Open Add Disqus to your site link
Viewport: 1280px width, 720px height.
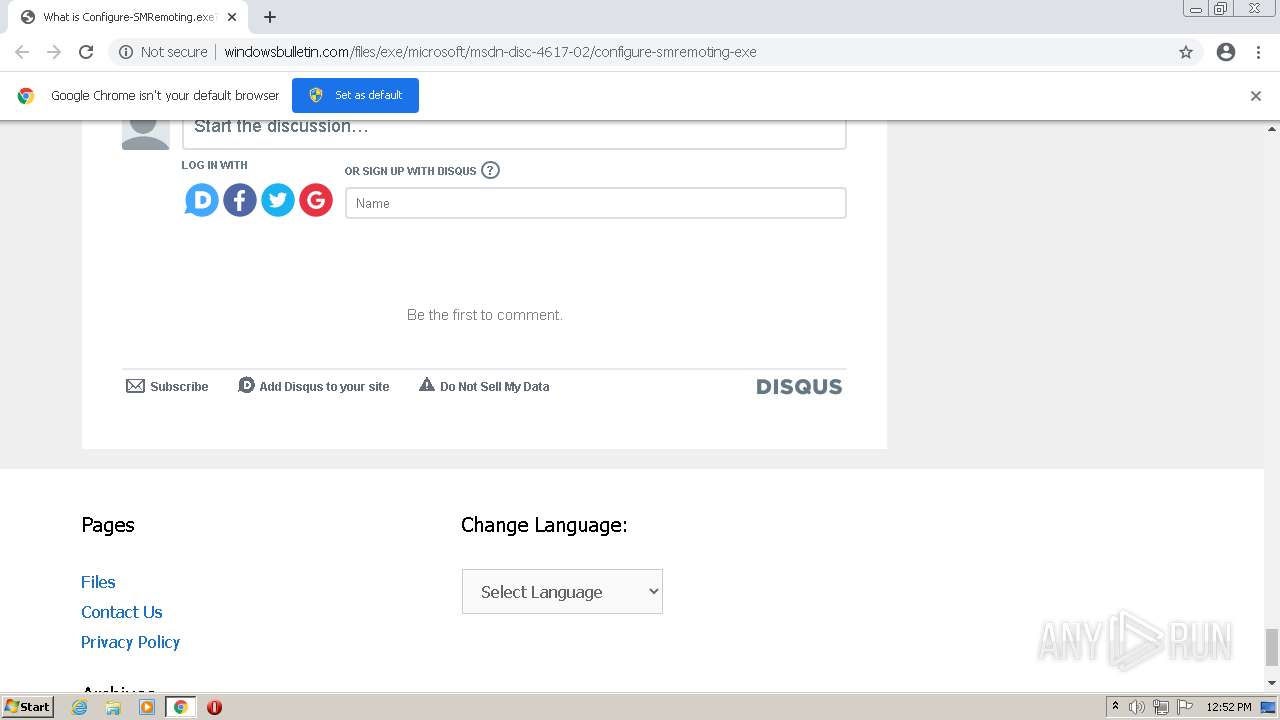pos(314,386)
